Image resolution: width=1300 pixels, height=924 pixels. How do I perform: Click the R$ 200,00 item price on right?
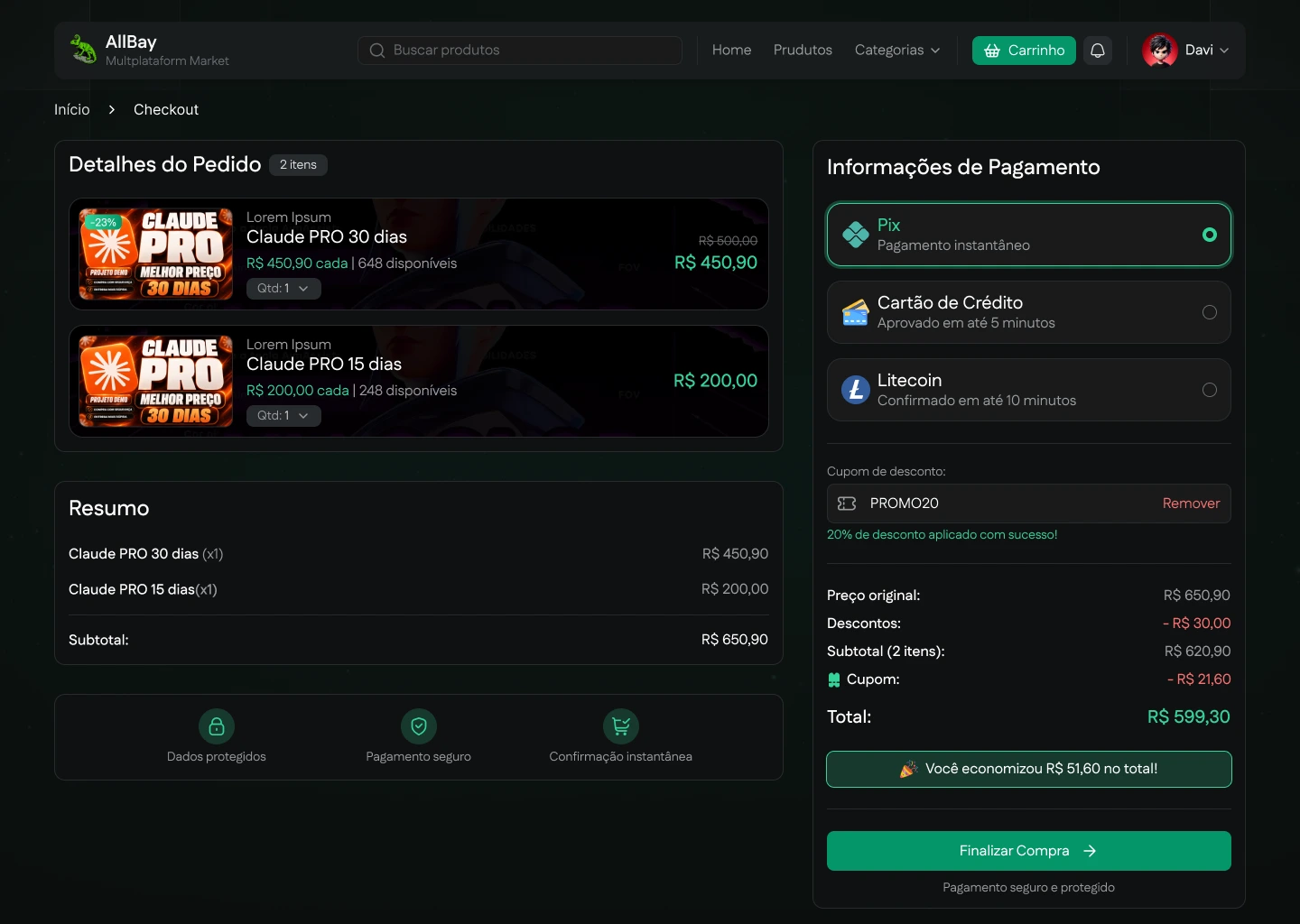coord(716,381)
